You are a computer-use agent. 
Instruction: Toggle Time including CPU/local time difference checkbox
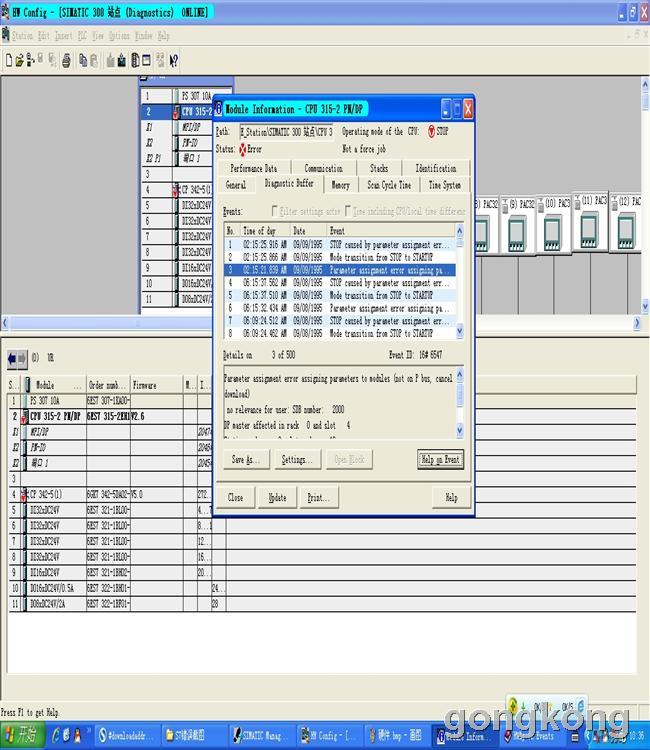click(x=348, y=210)
